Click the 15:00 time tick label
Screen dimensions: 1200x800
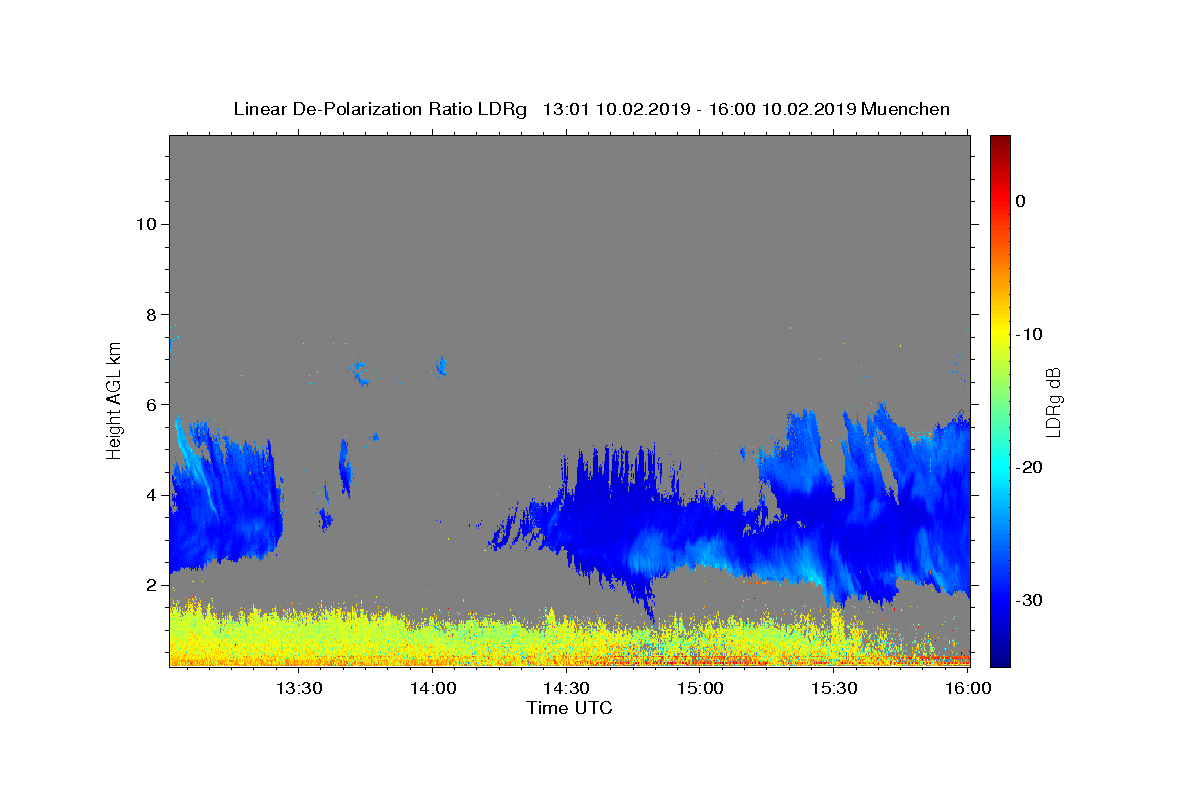pos(700,688)
